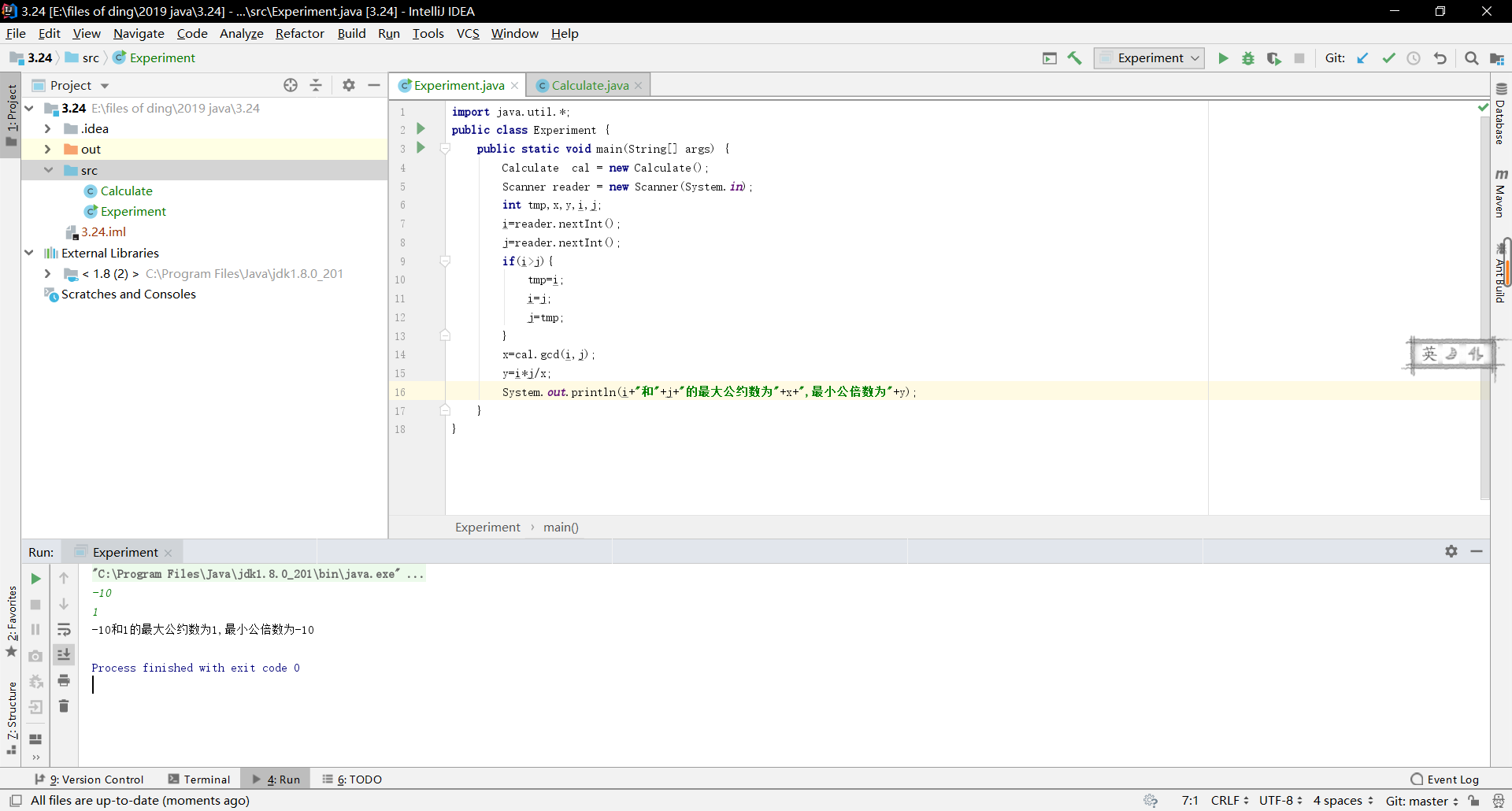Click Git Update Project arrow icon
The image size is (1512, 811).
[1363, 58]
